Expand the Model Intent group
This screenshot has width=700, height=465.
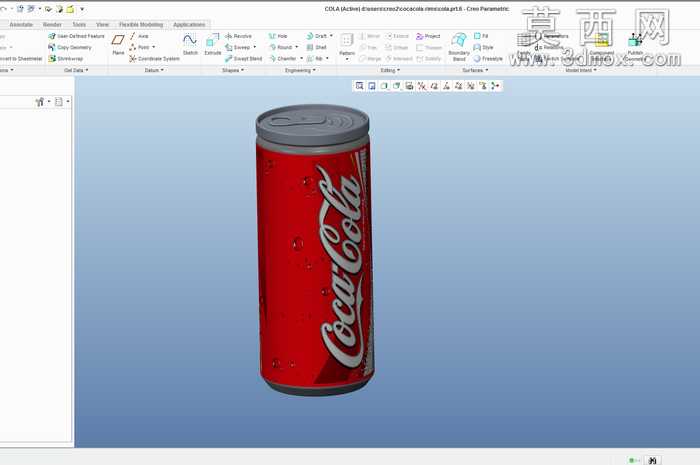[580, 70]
